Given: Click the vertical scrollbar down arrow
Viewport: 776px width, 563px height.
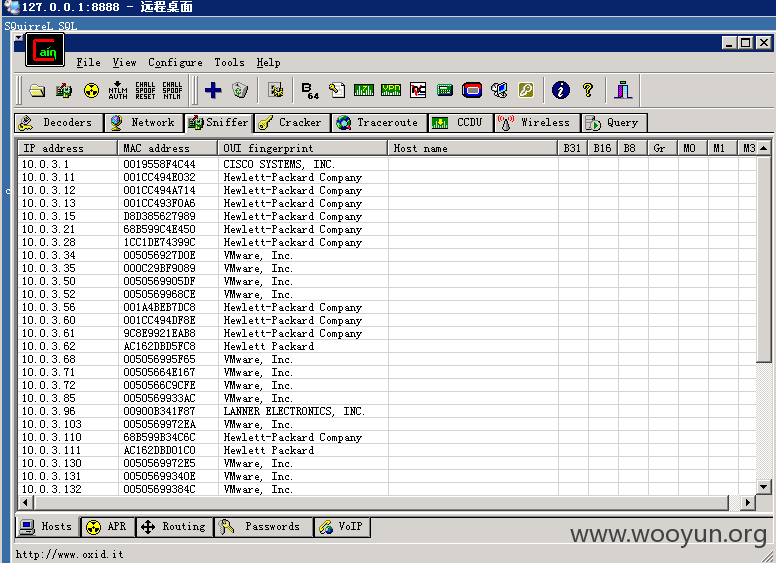Looking at the screenshot, I should (x=764, y=487).
